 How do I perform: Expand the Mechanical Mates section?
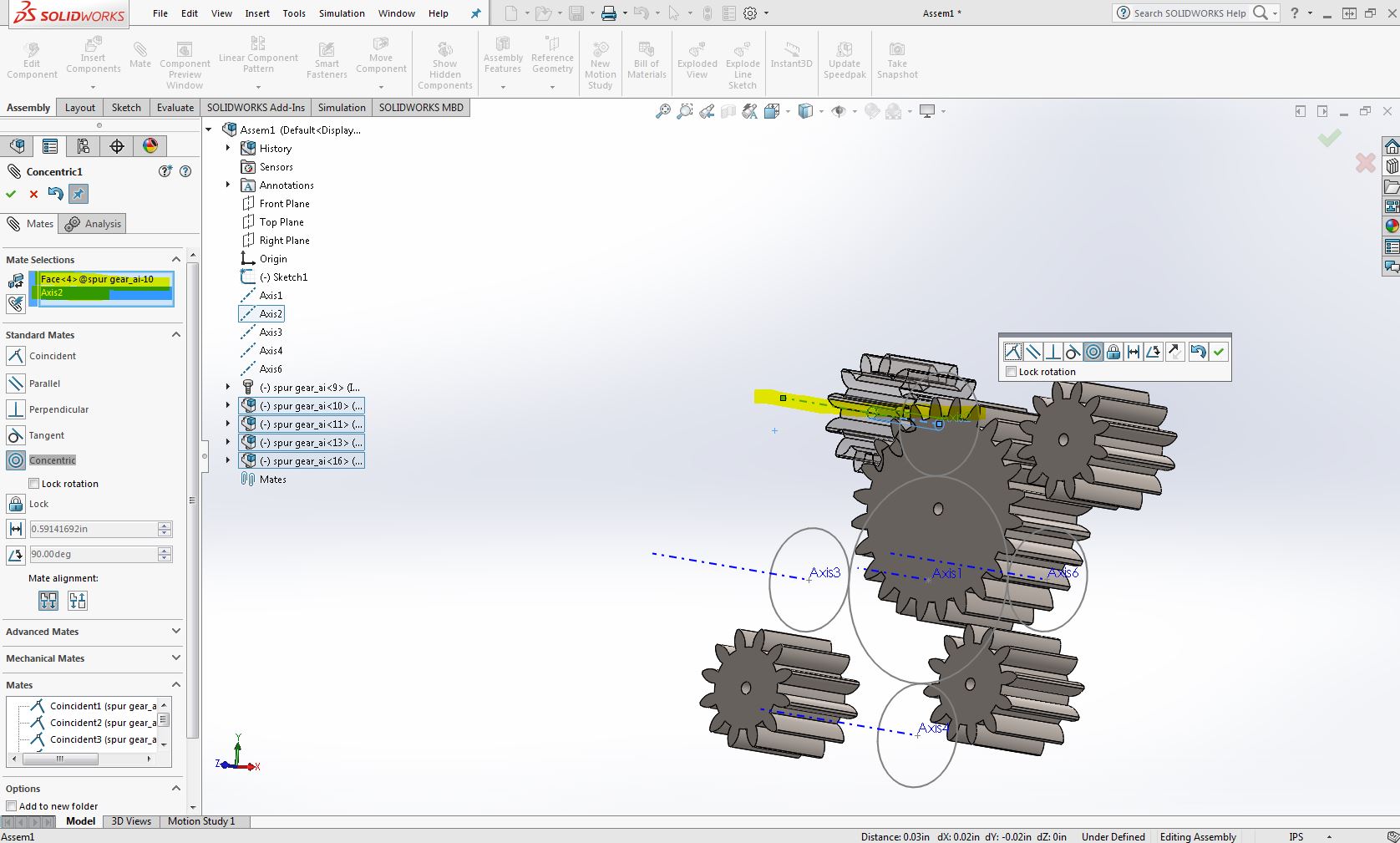[x=176, y=658]
